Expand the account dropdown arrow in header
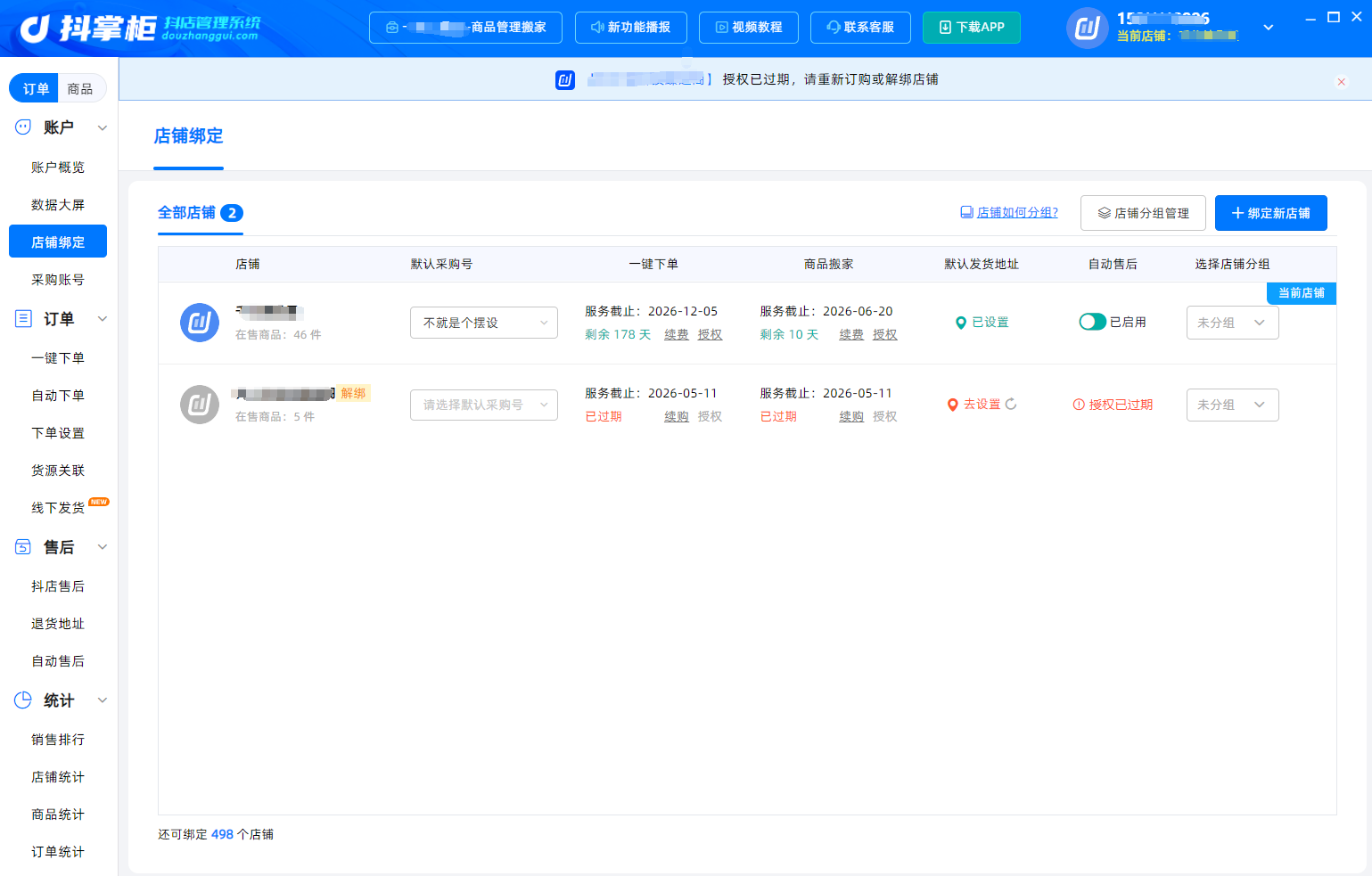 point(1269,28)
